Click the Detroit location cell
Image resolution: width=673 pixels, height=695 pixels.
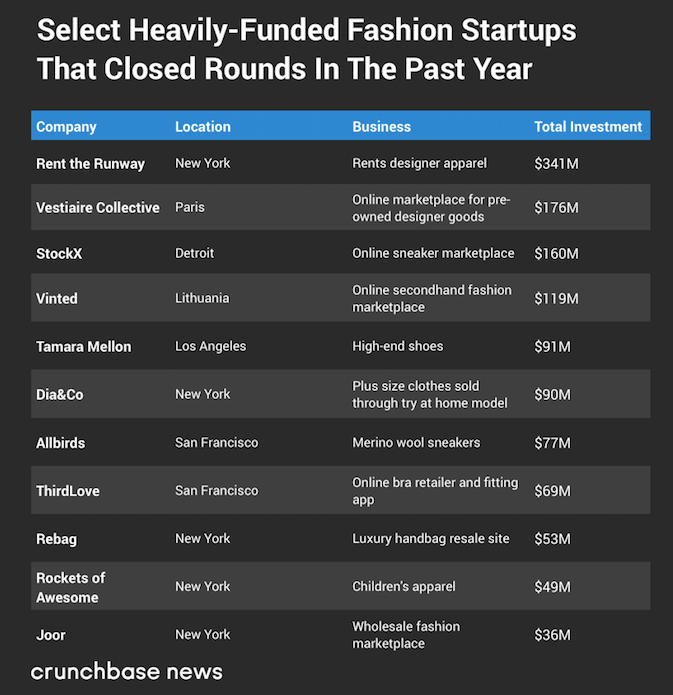pyautogui.click(x=195, y=254)
